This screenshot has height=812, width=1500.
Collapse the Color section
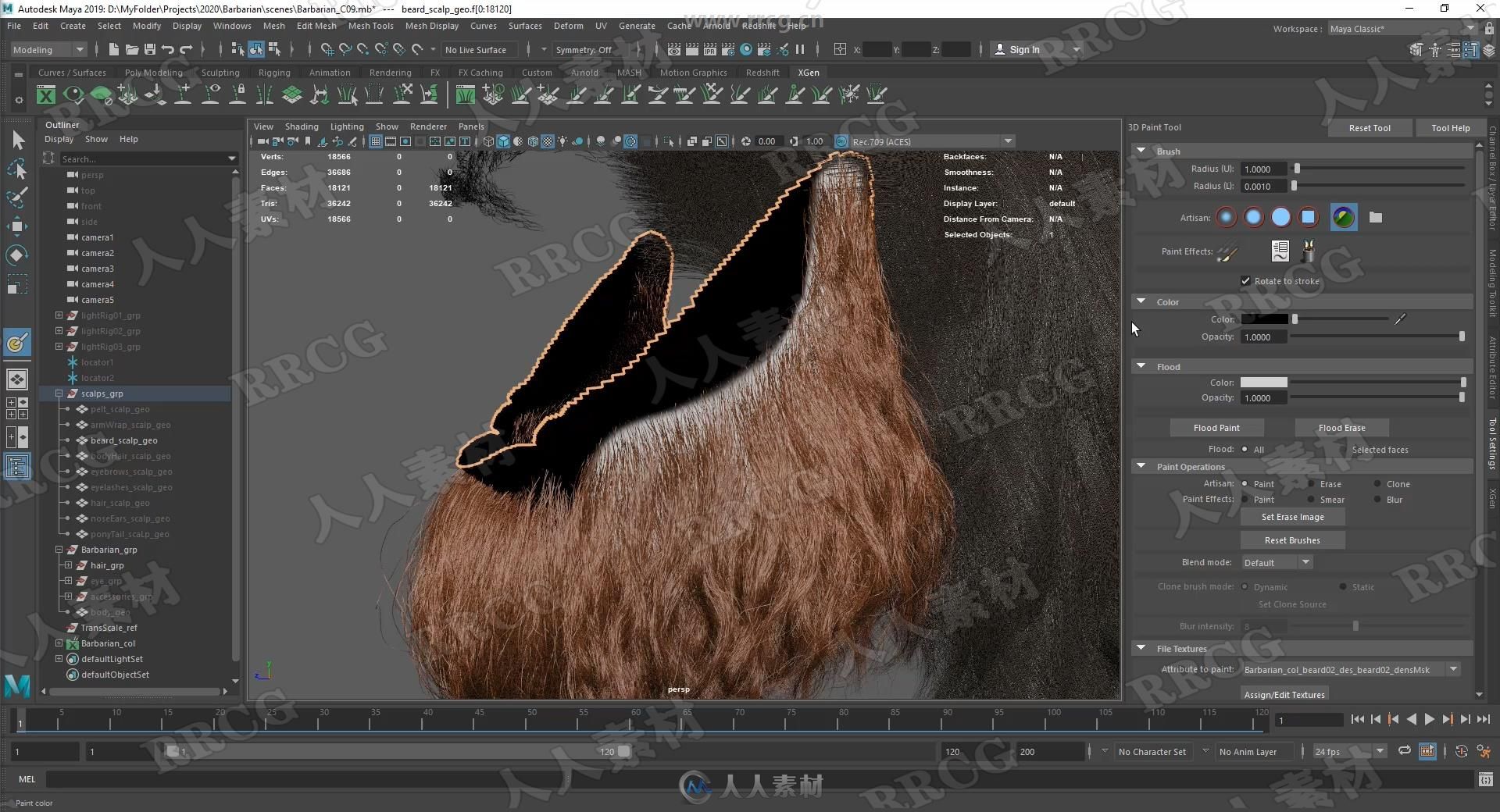pyautogui.click(x=1141, y=301)
